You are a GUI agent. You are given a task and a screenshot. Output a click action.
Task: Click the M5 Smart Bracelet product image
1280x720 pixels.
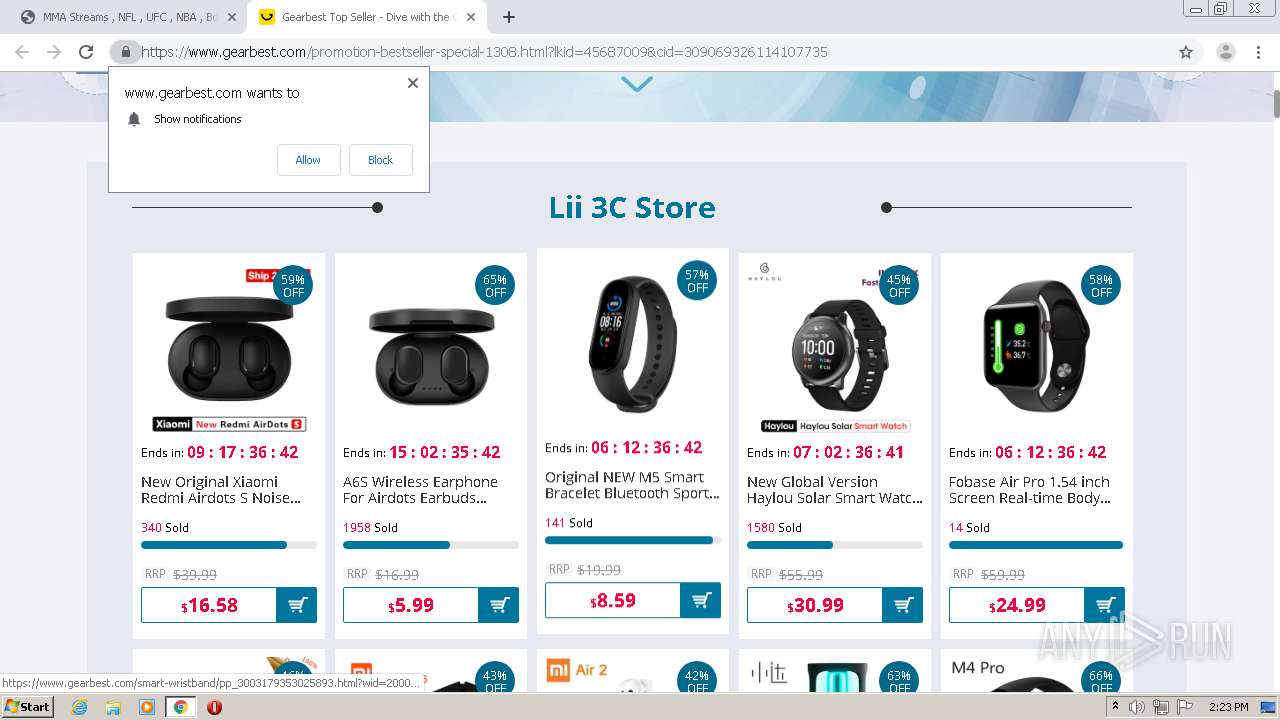point(633,343)
